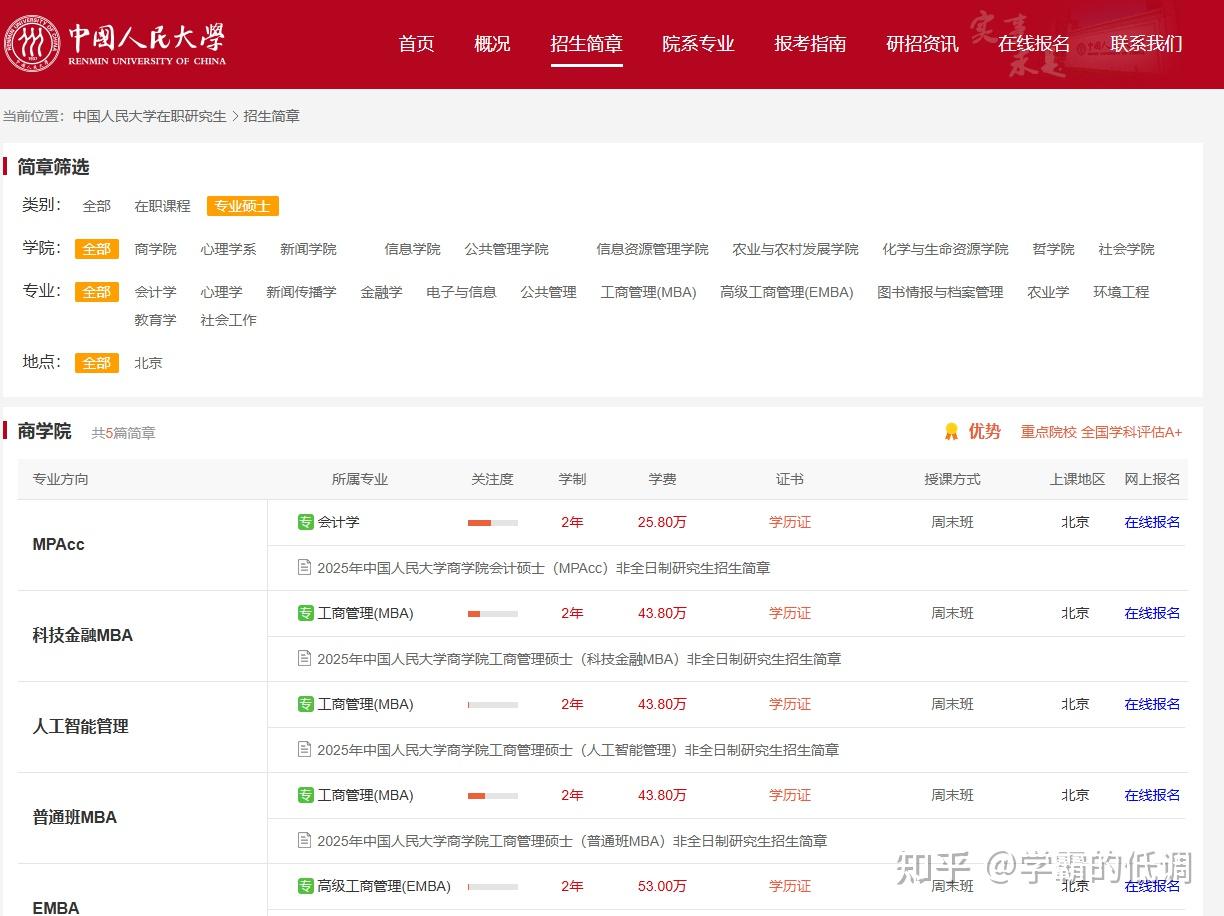This screenshot has width=1224, height=916.
Task: Open the 概况 navigation item
Action: click(492, 44)
